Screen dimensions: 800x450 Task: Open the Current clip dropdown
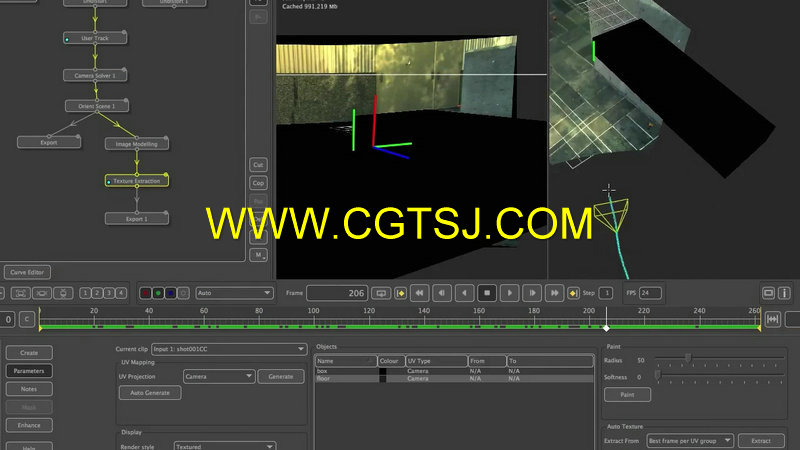[x=229, y=349]
